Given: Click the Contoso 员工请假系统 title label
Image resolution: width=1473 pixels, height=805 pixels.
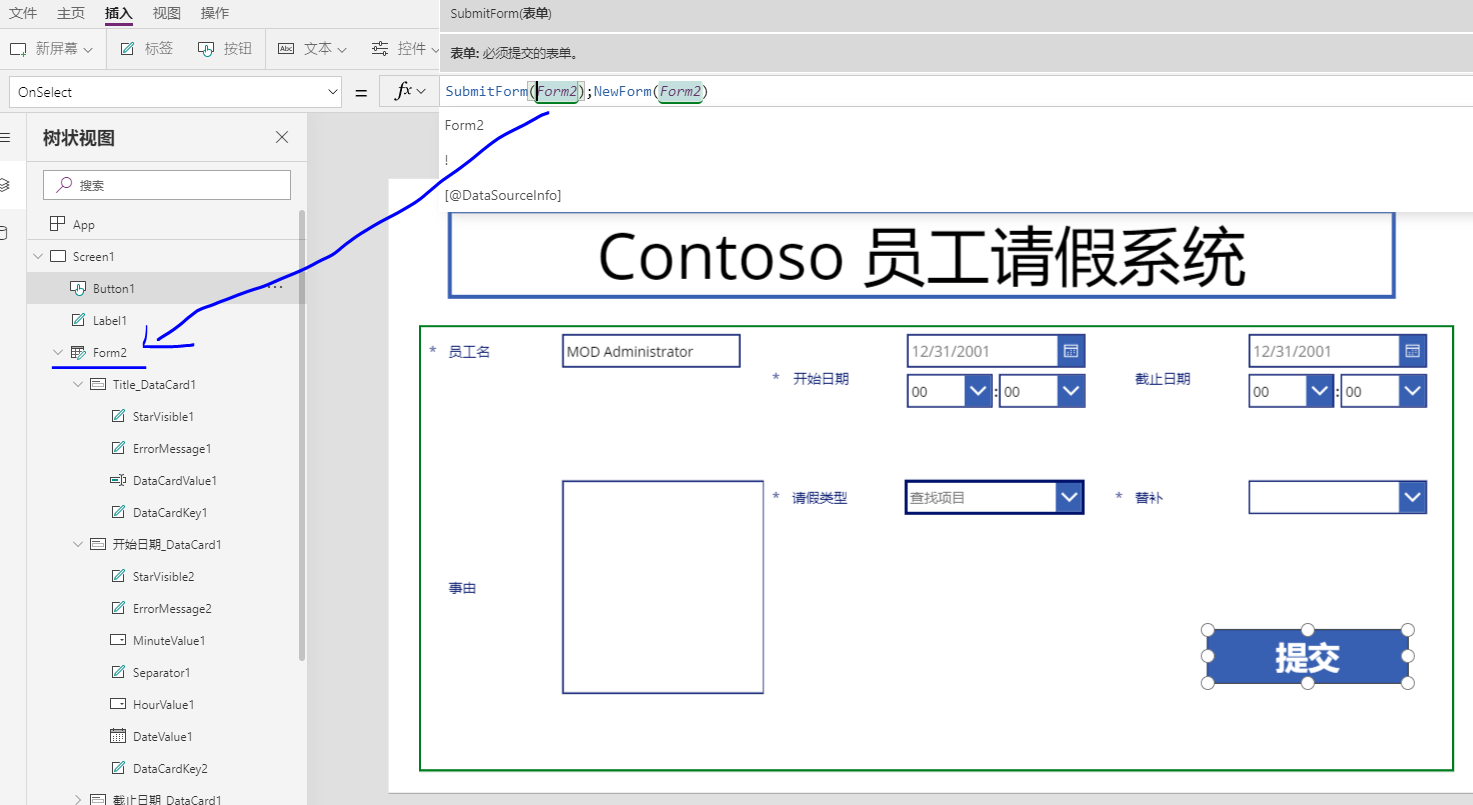Looking at the screenshot, I should 921,256.
